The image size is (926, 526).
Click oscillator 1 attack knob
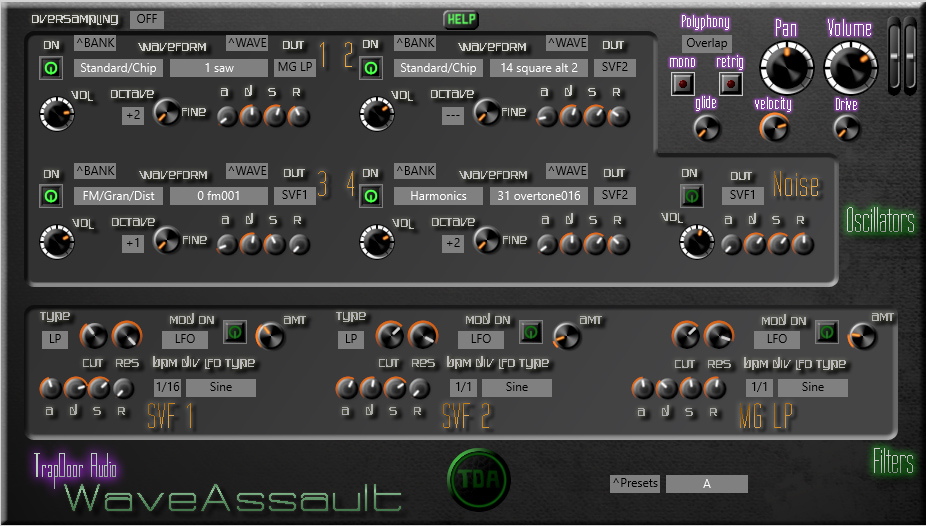[227, 116]
